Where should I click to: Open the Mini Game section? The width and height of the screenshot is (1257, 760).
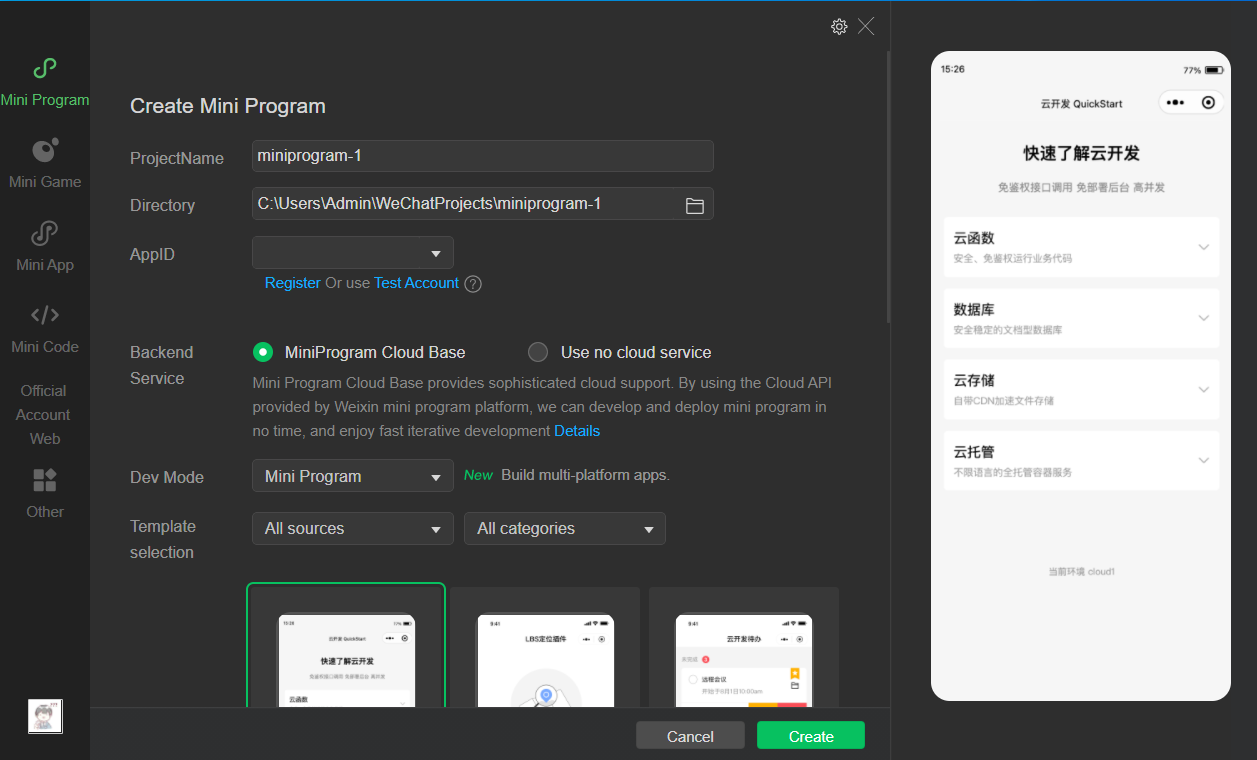(45, 165)
